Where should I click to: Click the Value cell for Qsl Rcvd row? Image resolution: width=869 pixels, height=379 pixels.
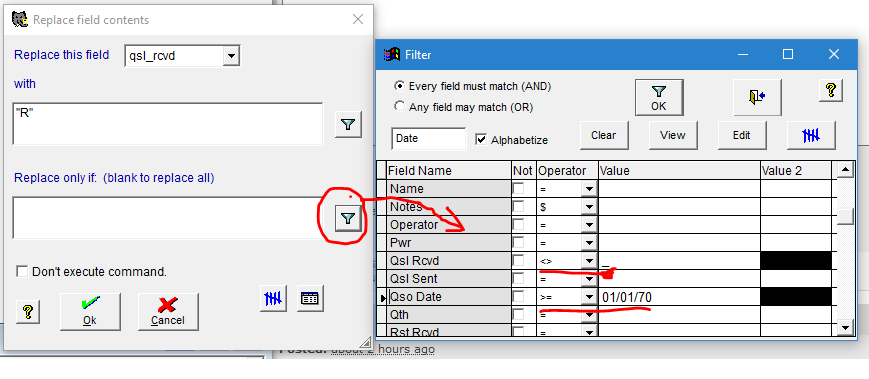679,260
